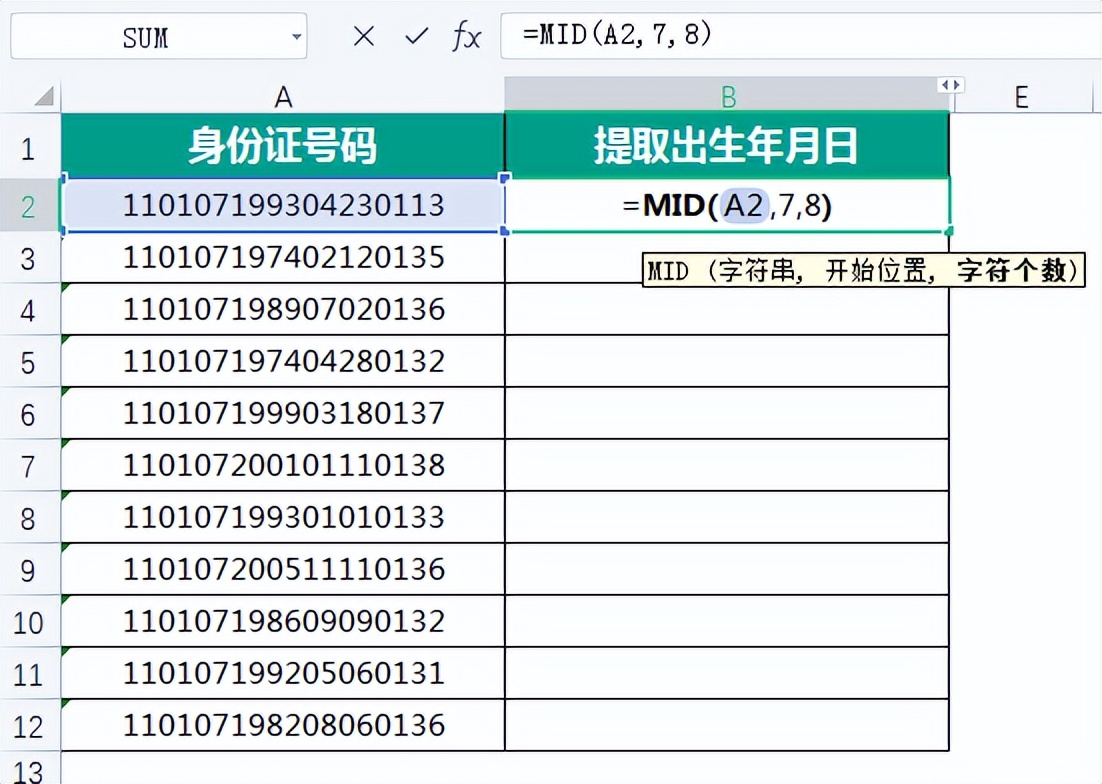Click the column width adjust handle above column B

[x=950, y=86]
